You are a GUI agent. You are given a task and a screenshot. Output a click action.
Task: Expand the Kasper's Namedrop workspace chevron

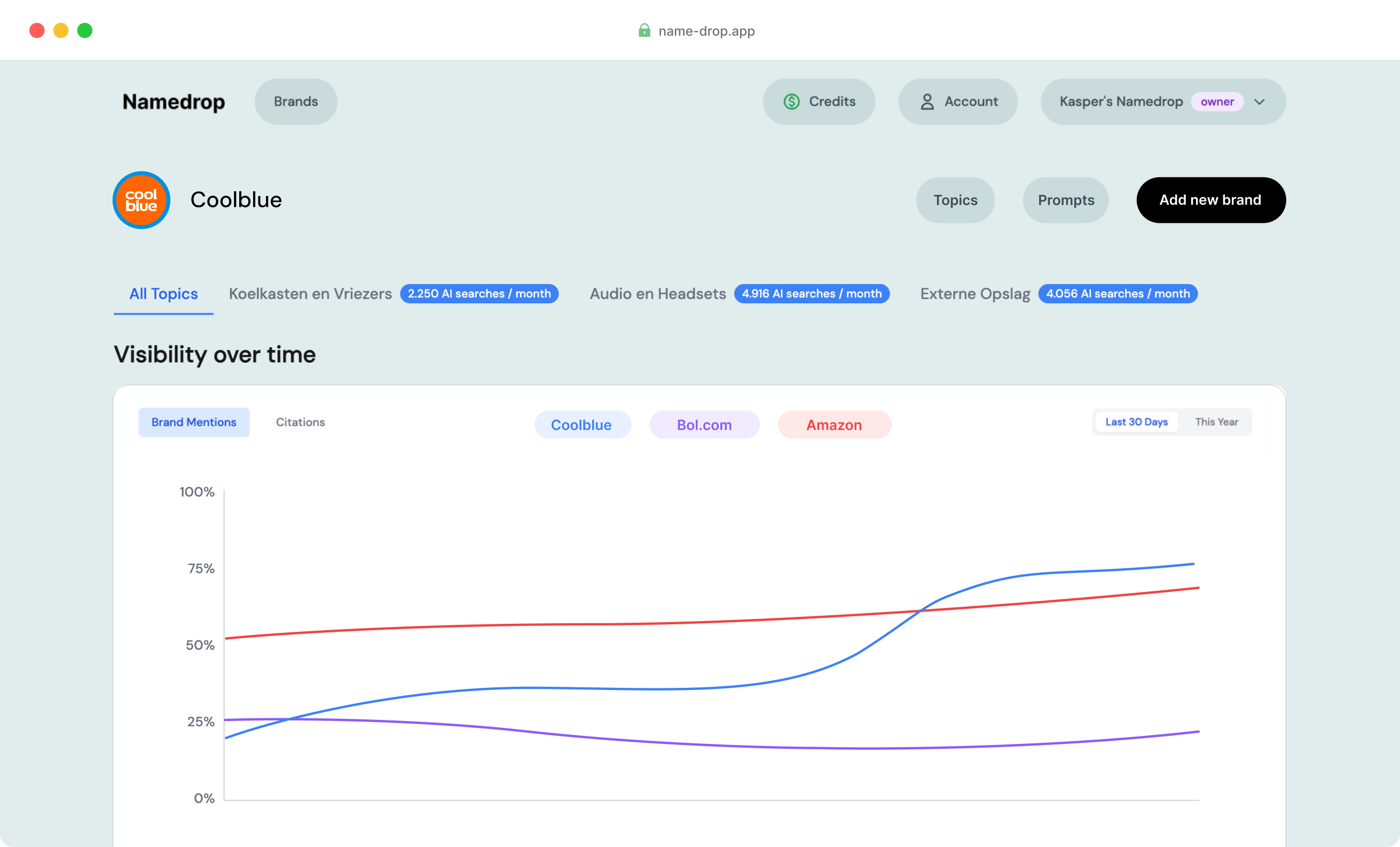coord(1259,102)
